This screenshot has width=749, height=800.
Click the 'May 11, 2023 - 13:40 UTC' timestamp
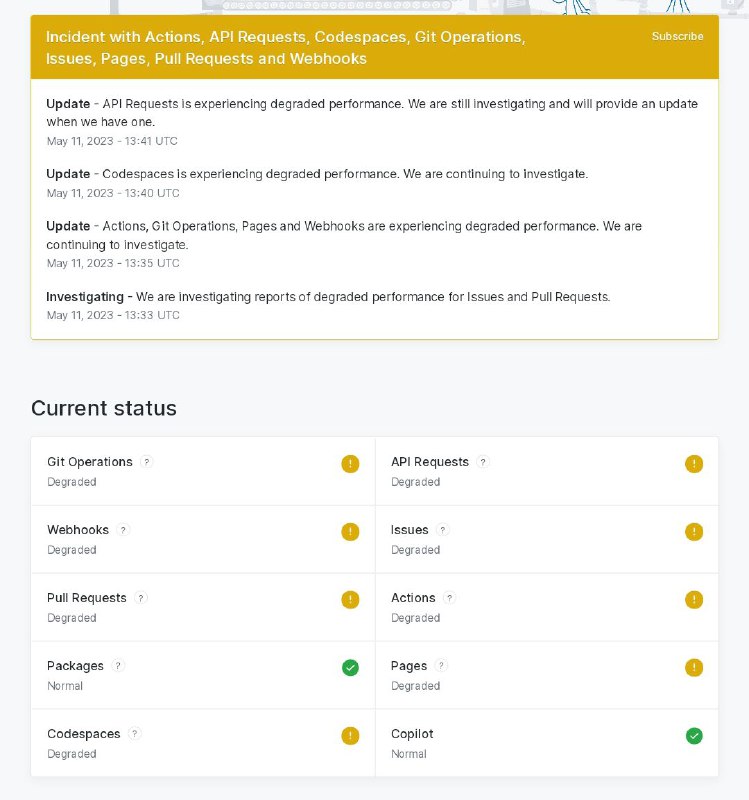[113, 193]
